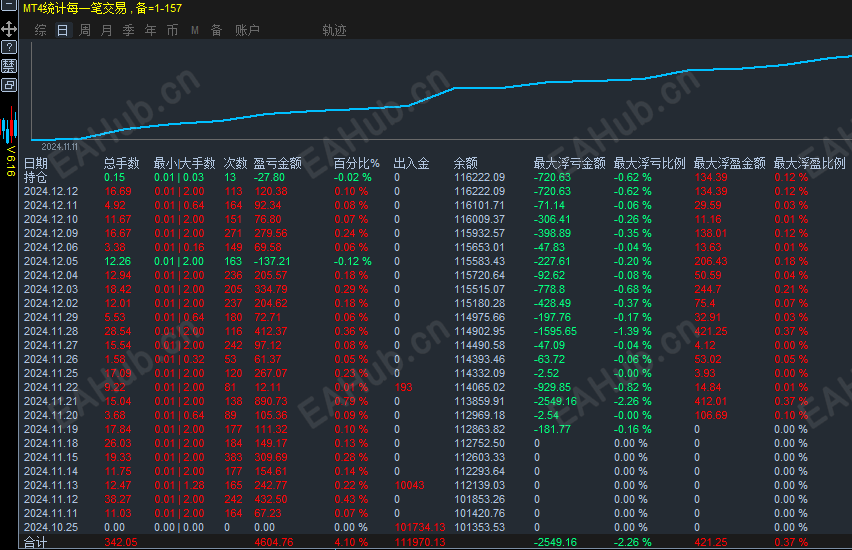852x550 pixels.
Task: Click the balance 116222.09 in 持仓 row
Action: (x=480, y=177)
